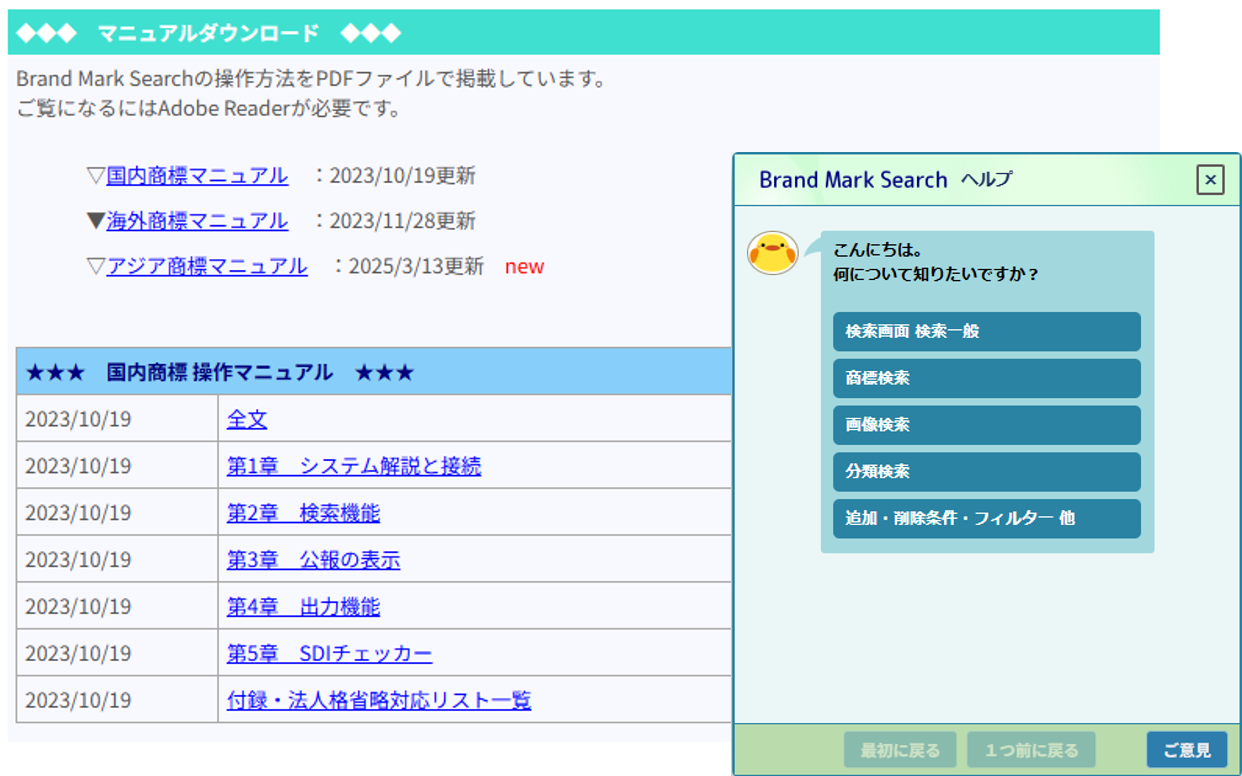Click the 2023/11/28更新 text

pyautogui.click(x=403, y=221)
